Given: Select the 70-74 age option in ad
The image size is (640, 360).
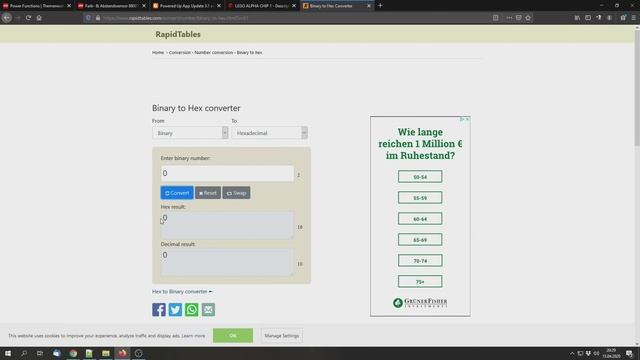Looking at the screenshot, I should 420,260.
